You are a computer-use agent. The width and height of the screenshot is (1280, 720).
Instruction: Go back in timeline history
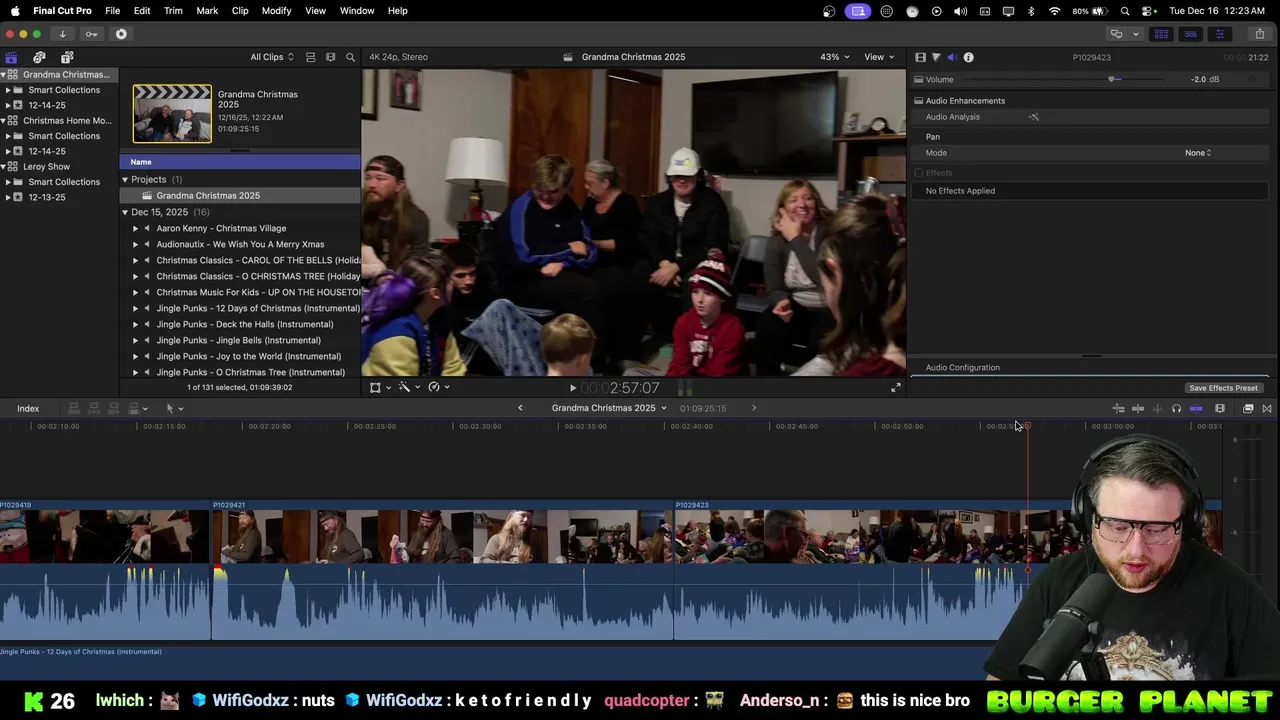coord(520,408)
